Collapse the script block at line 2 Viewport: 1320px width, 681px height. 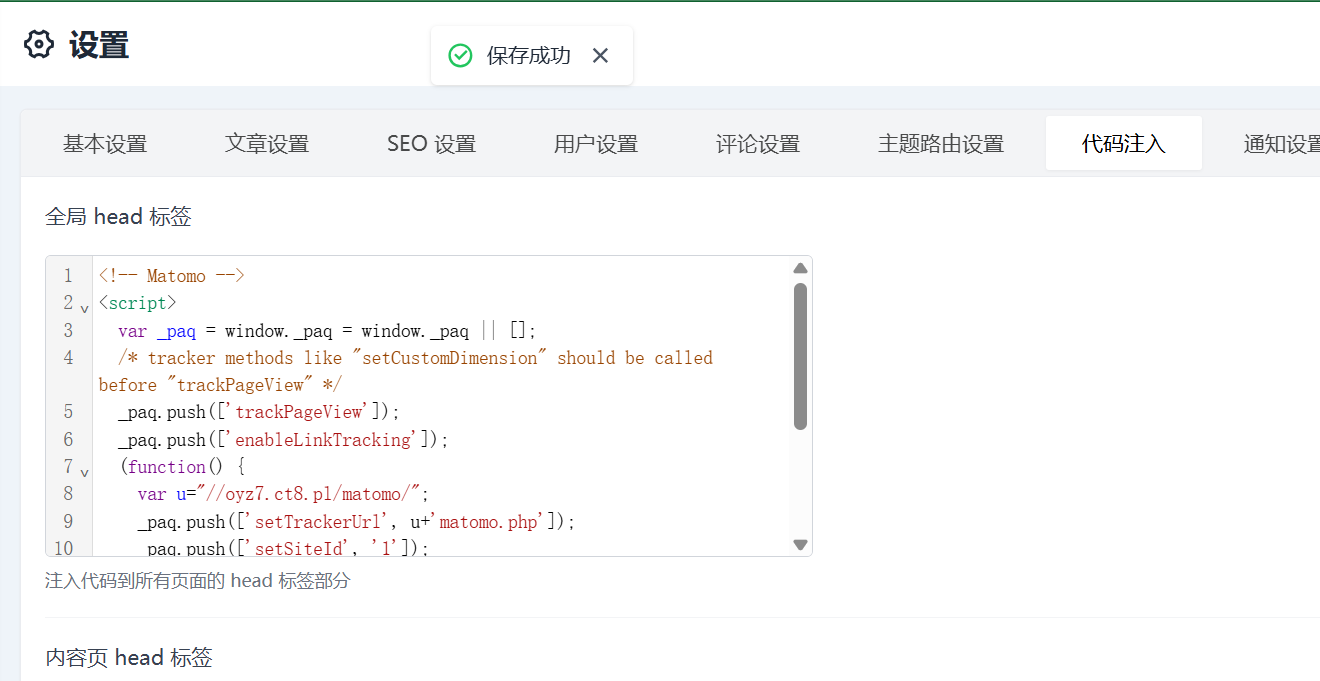tap(84, 308)
